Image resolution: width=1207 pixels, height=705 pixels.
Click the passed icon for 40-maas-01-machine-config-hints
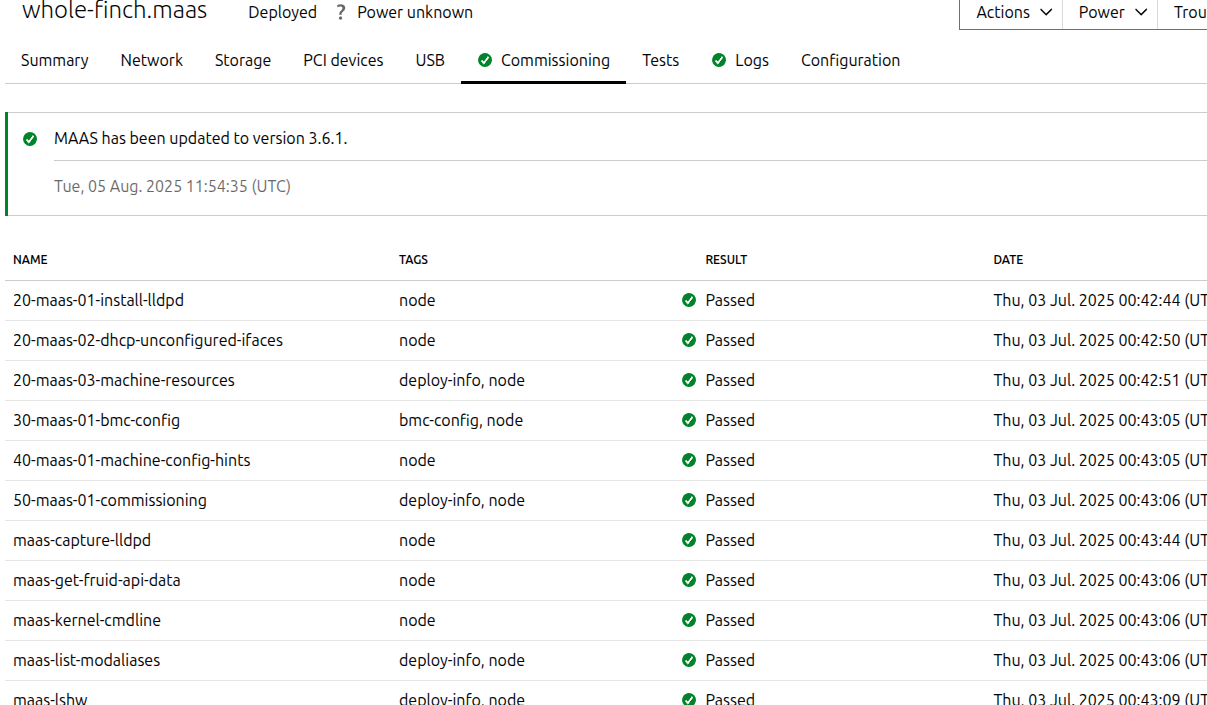(x=689, y=460)
